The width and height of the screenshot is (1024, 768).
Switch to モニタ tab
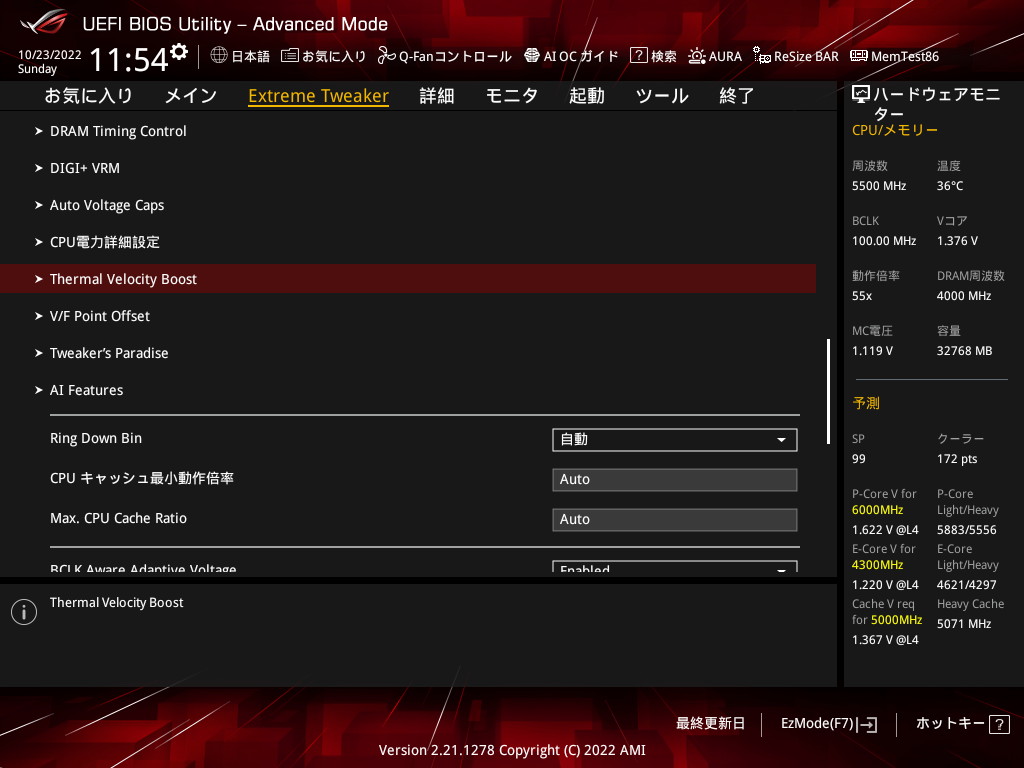click(x=511, y=96)
